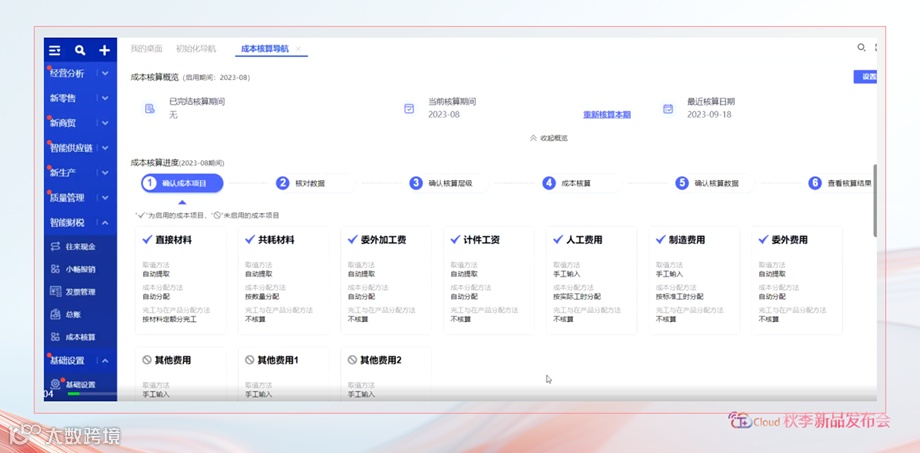This screenshot has height=453, width=920.
Task: Click the text 按标准工时分配
Action: [679, 296]
